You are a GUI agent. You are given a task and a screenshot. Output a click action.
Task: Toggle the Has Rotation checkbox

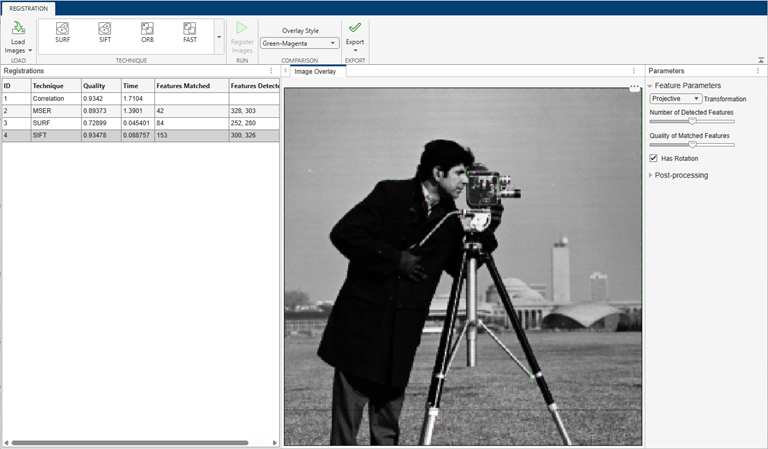(653, 158)
